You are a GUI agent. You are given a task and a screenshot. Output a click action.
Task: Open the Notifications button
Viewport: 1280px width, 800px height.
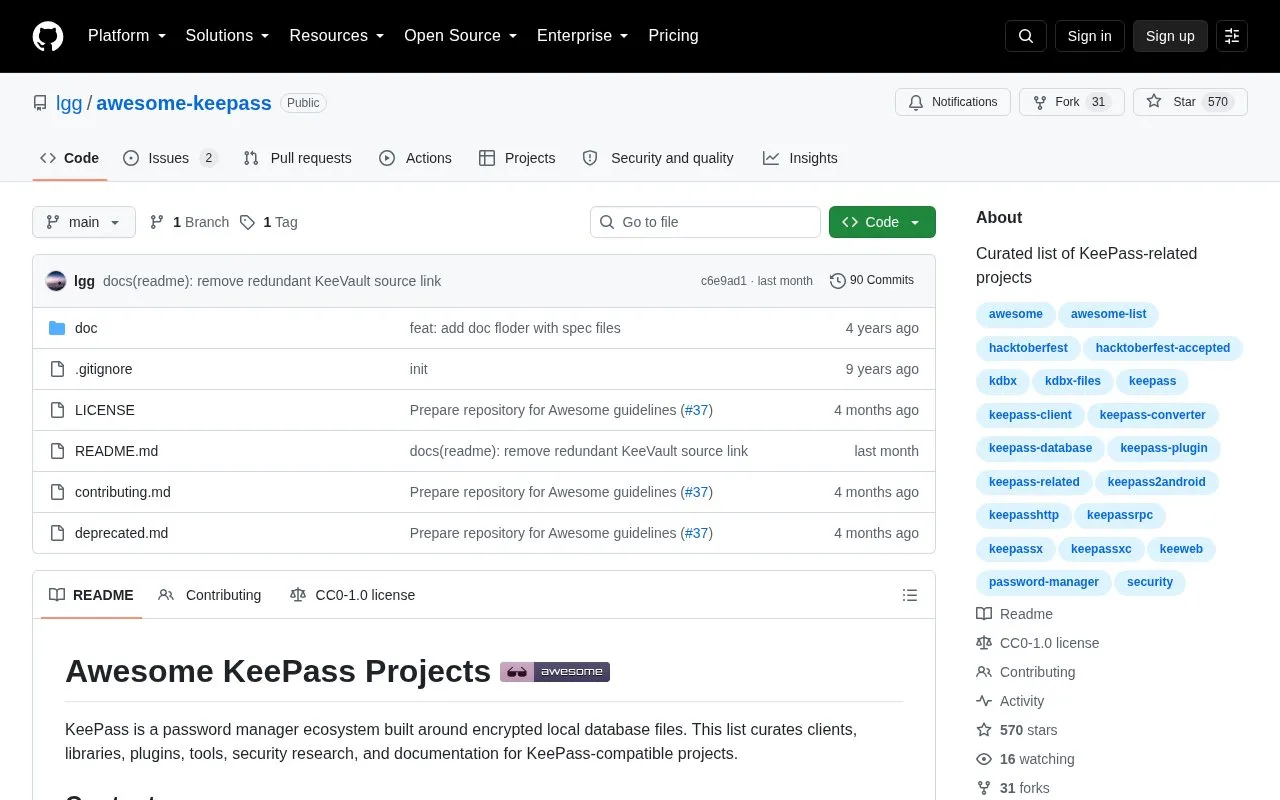tap(953, 102)
